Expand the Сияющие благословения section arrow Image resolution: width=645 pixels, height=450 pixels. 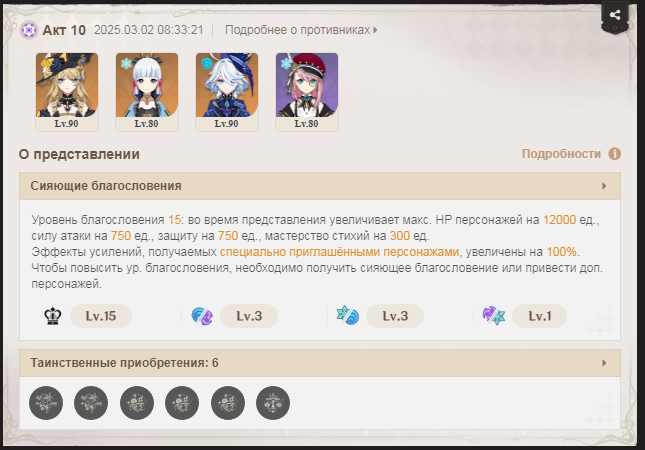pyautogui.click(x=604, y=186)
